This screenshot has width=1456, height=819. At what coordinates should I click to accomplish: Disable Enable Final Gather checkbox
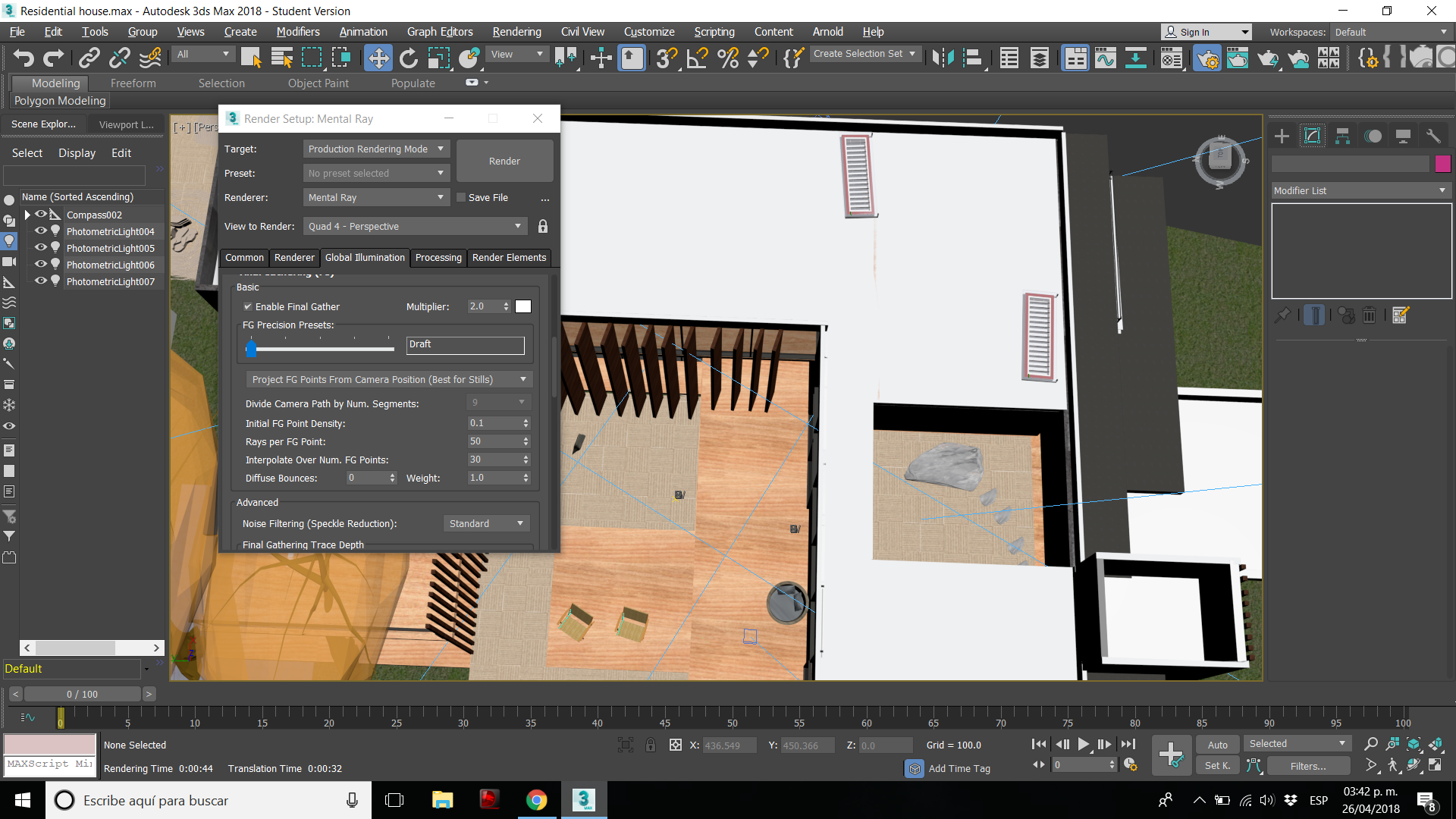point(248,306)
